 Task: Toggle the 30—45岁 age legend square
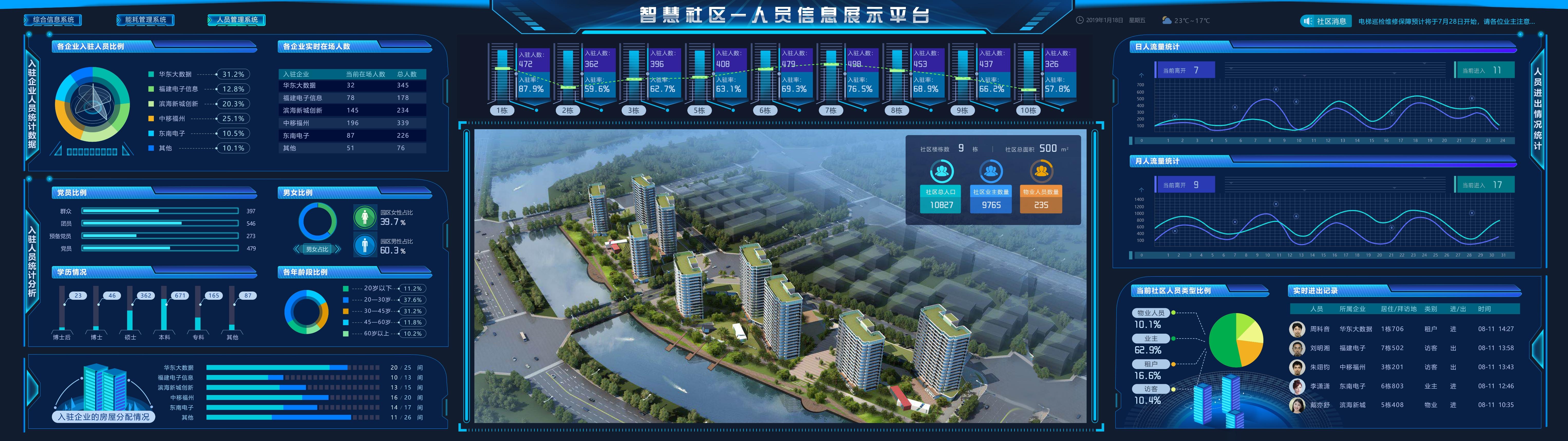point(346,311)
